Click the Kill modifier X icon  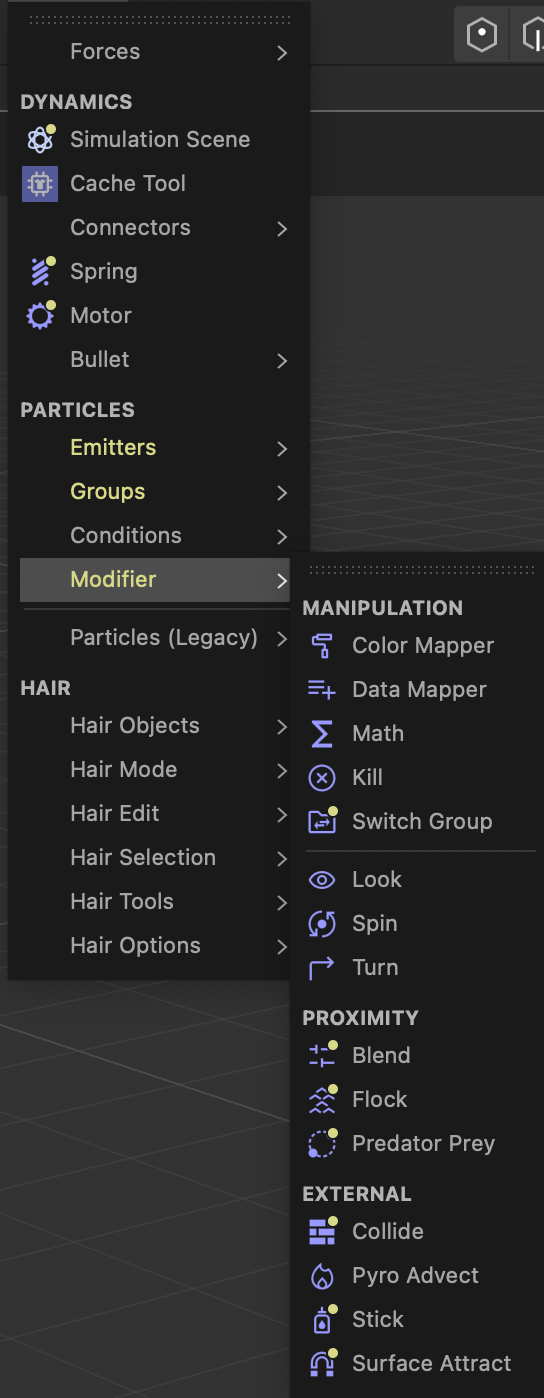322,777
